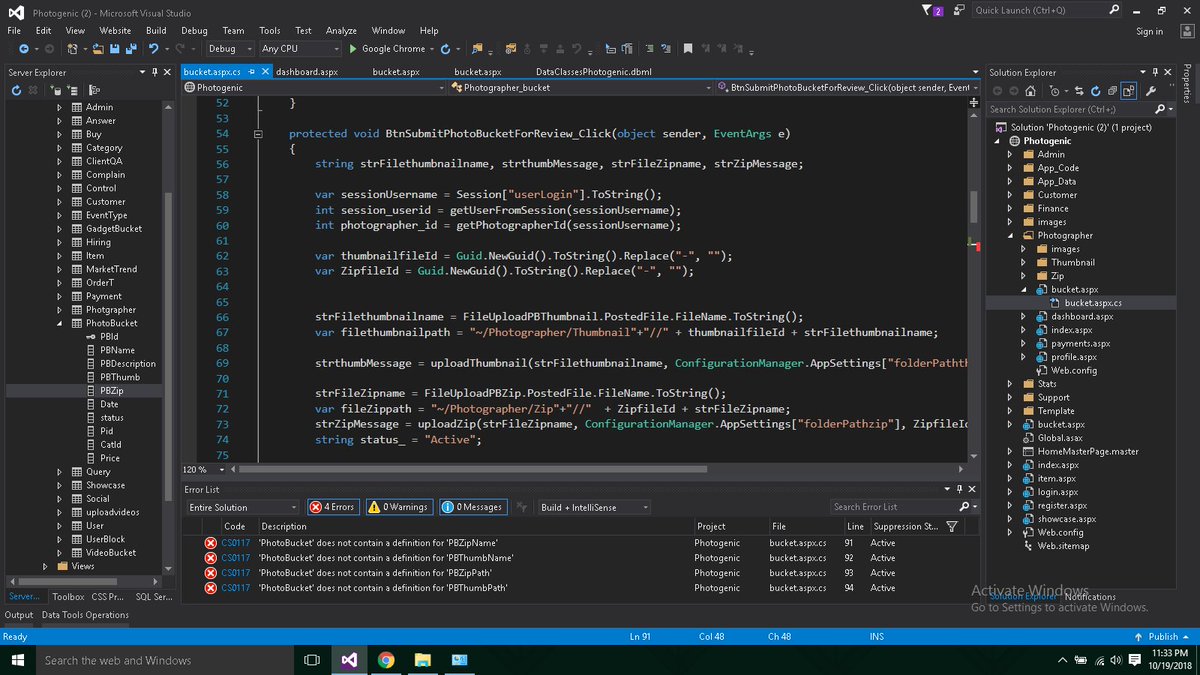Image resolution: width=1200 pixels, height=675 pixels.
Task: Click the Quick Launch search box
Action: pos(1046,10)
